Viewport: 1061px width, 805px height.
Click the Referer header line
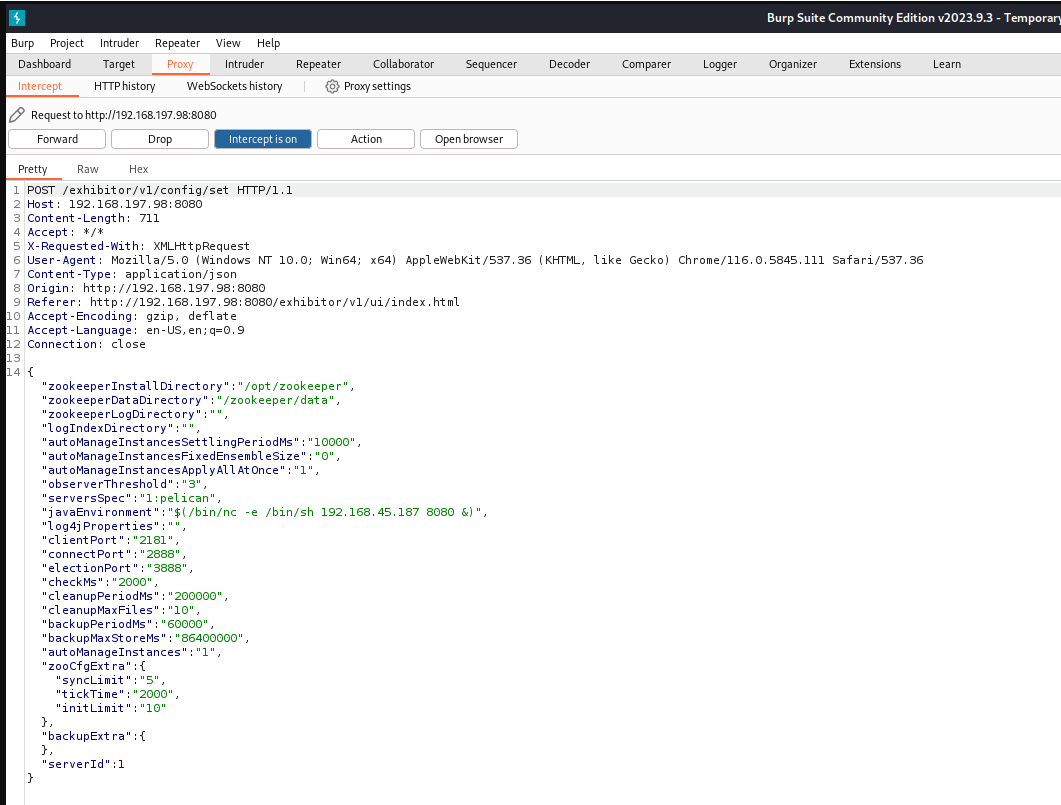[x=243, y=302]
